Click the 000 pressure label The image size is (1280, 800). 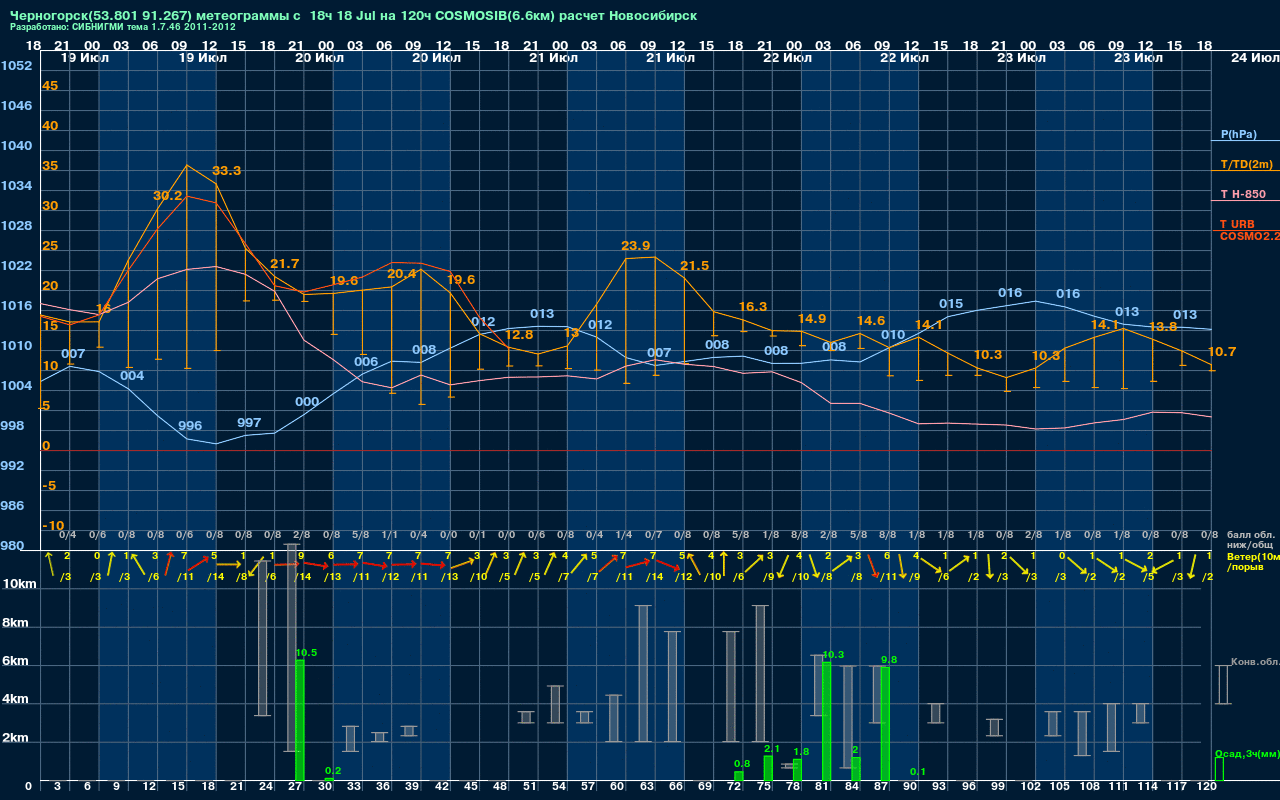click(x=307, y=402)
